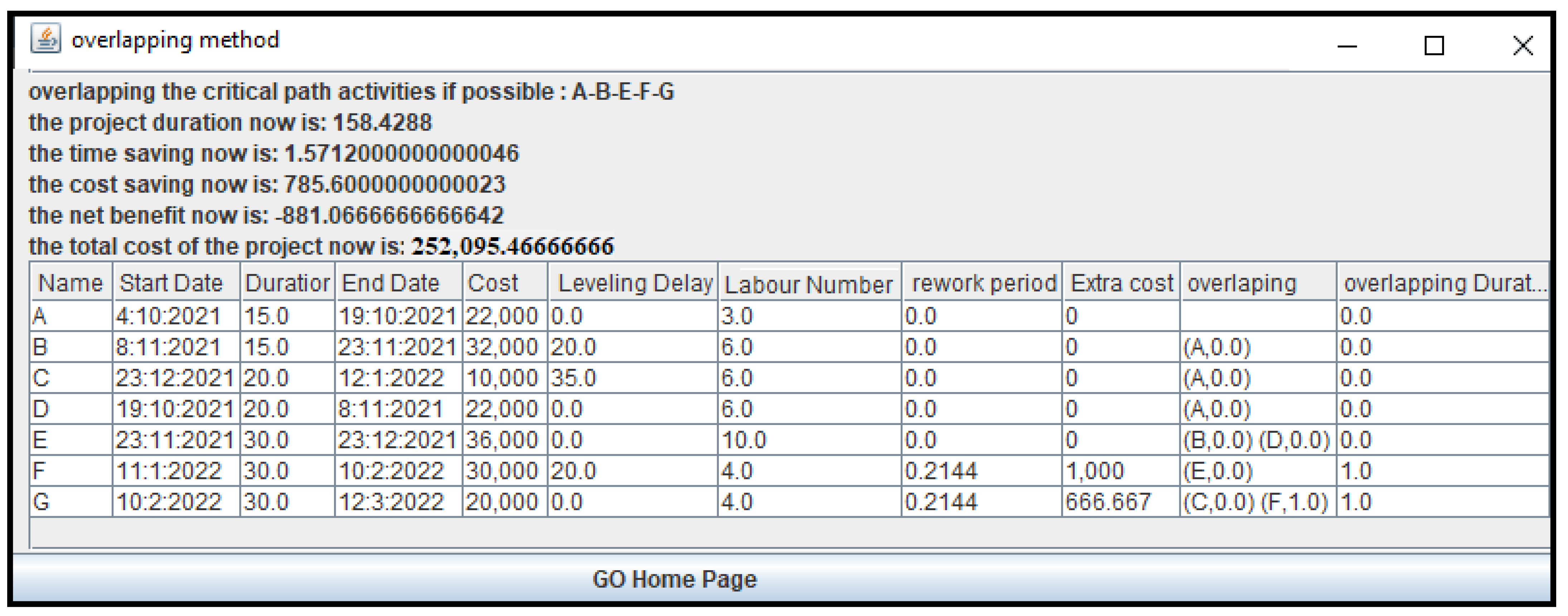Click the Duration column header
The image size is (1568, 616).
tap(288, 282)
